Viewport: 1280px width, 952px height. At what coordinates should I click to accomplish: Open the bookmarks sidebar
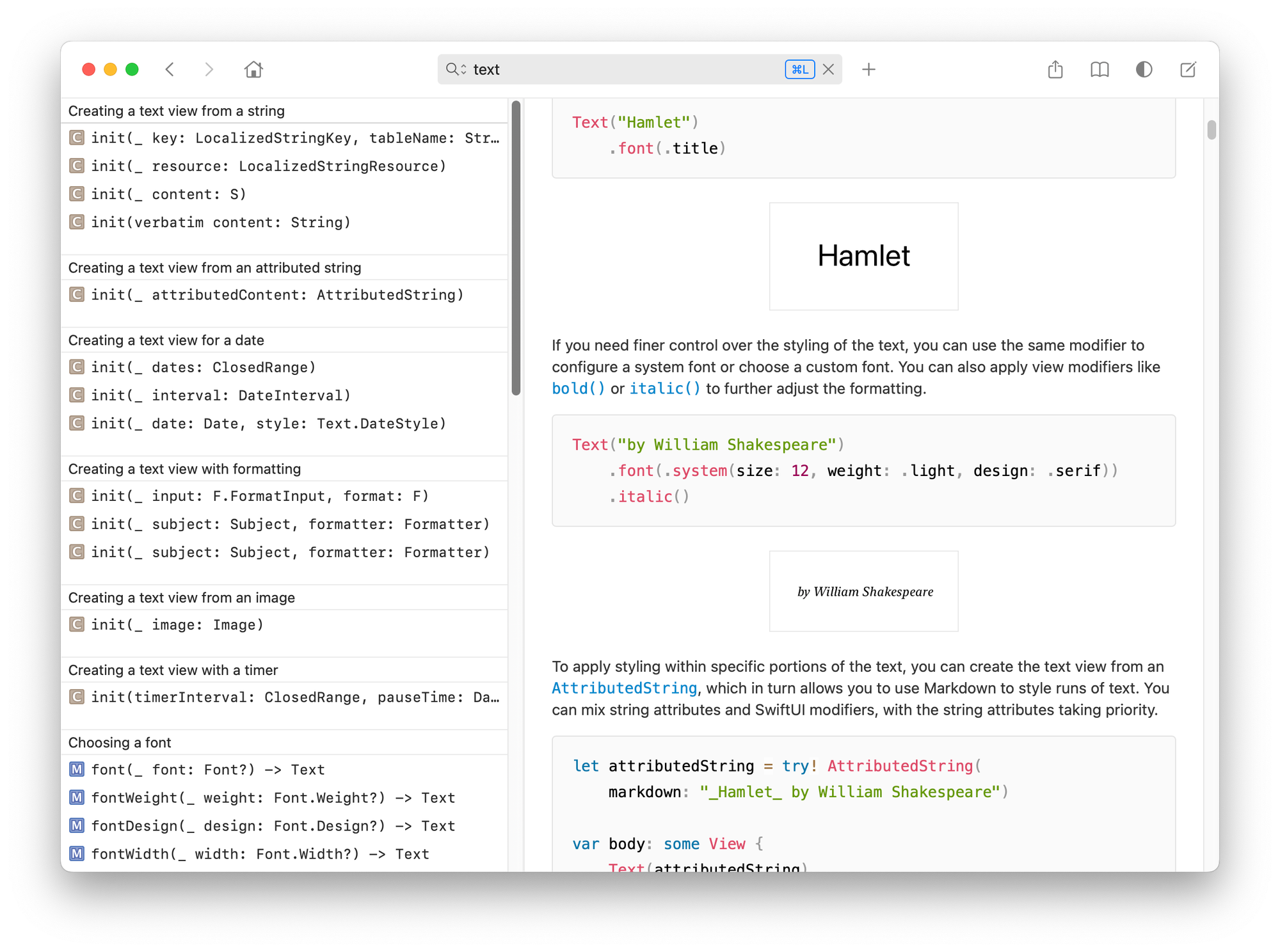[1100, 69]
